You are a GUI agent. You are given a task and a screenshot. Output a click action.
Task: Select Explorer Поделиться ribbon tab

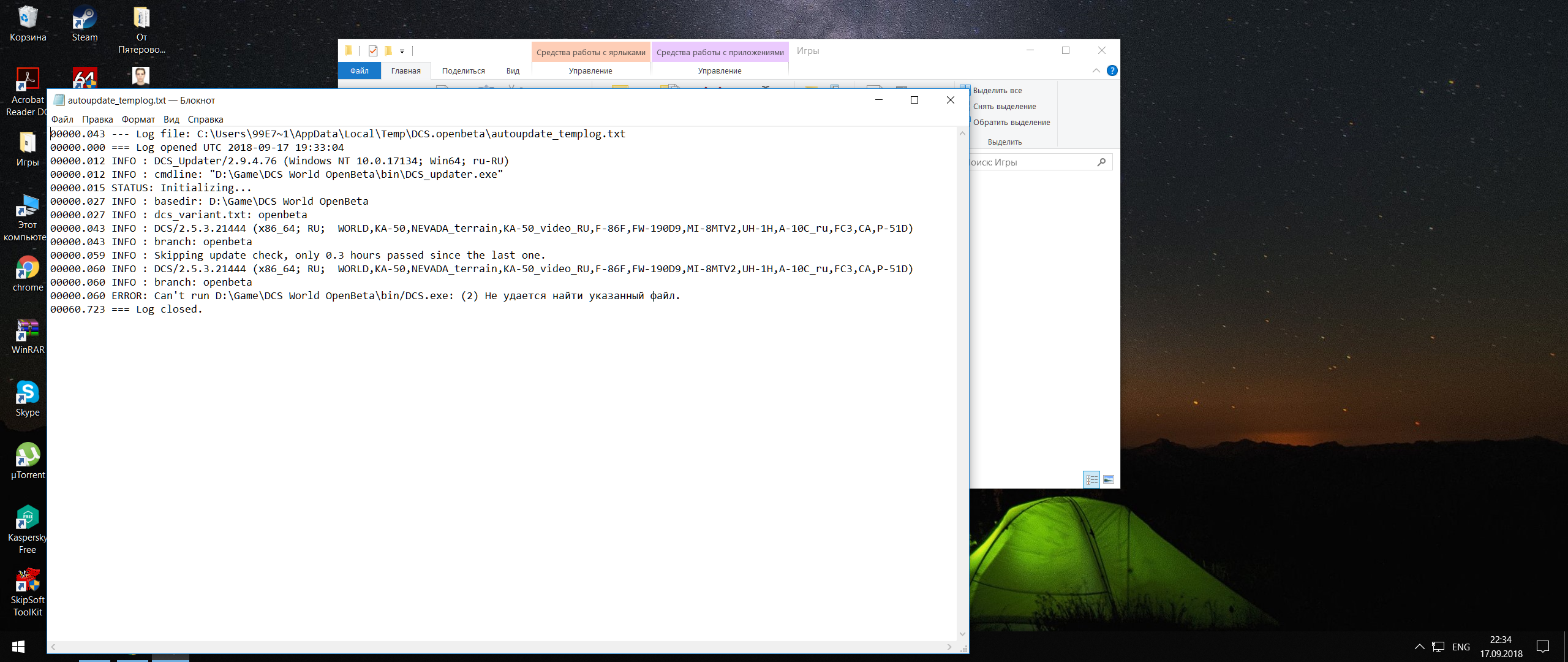464,71
